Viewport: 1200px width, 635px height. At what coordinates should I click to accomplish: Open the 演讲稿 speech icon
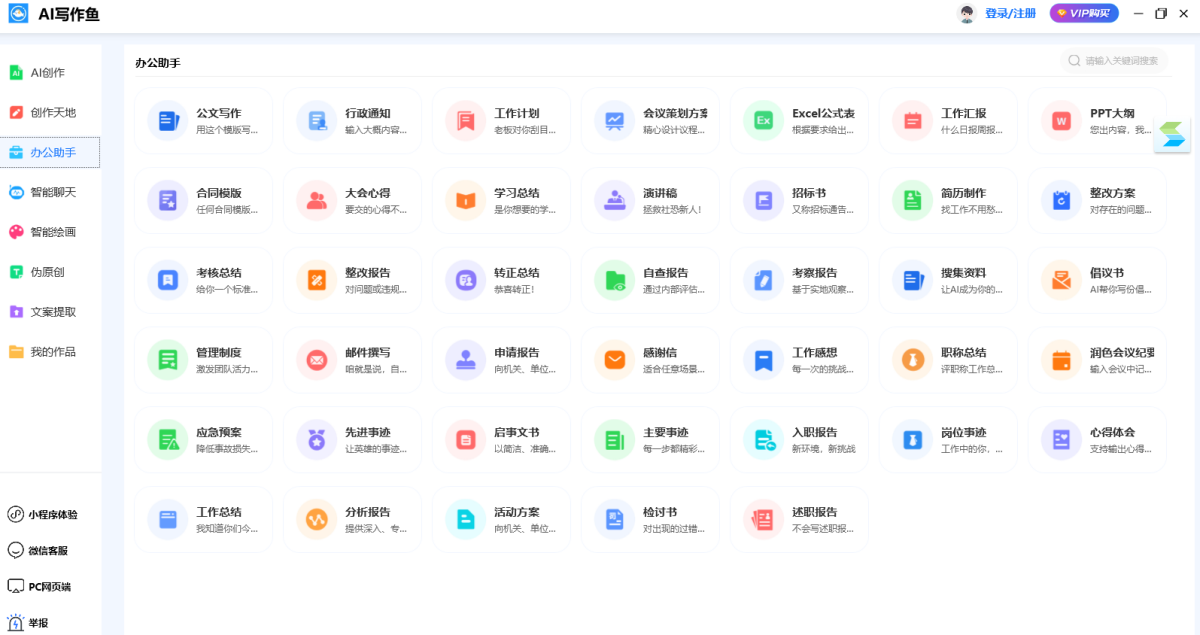(614, 201)
